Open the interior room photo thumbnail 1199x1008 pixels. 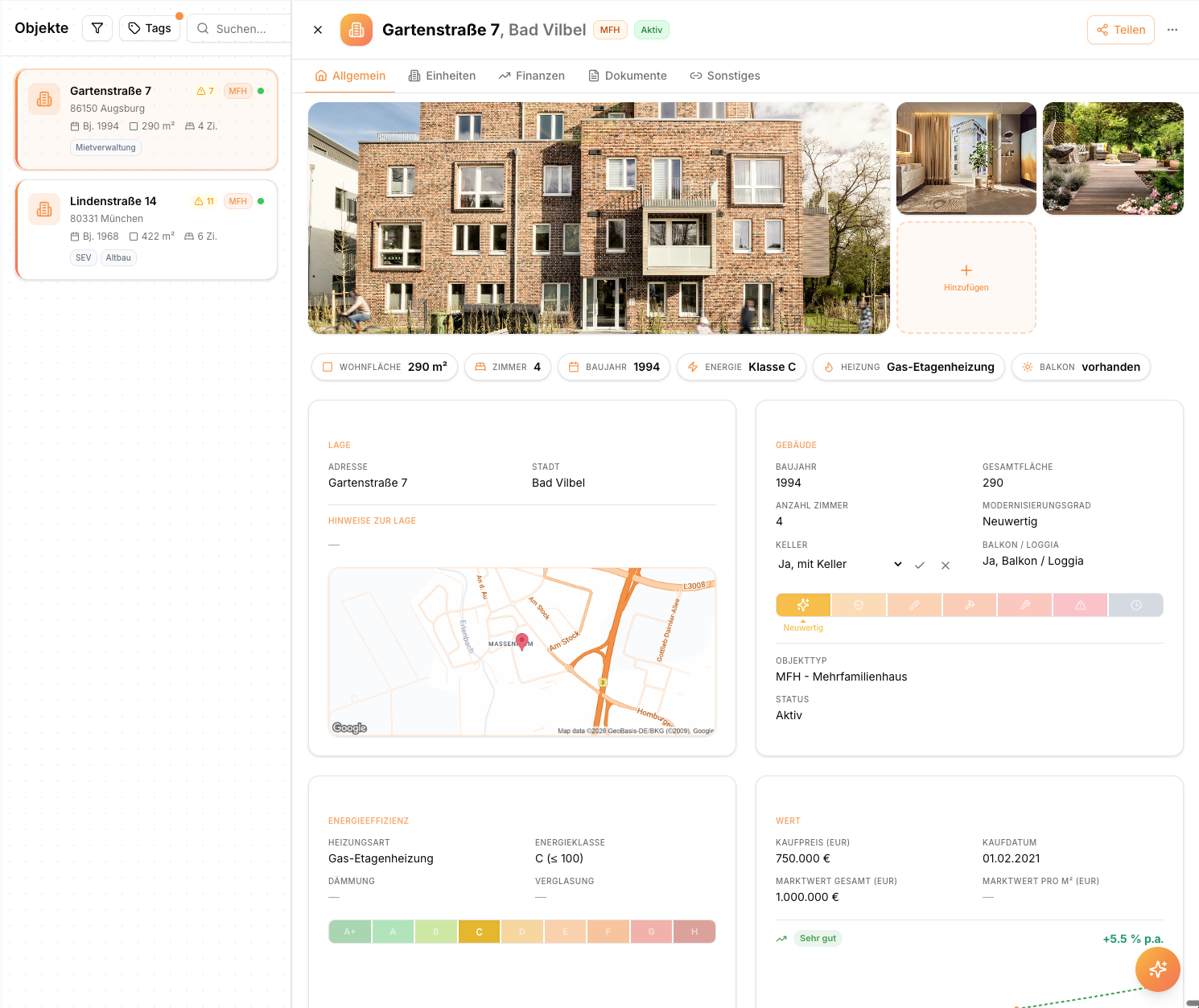click(x=966, y=158)
